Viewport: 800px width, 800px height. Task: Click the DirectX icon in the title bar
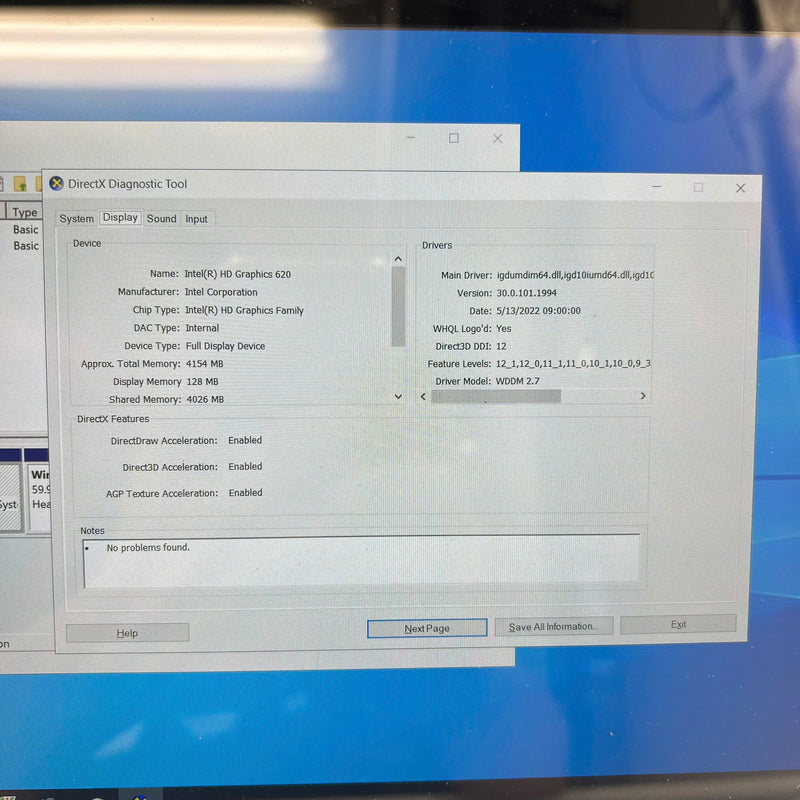(56, 184)
